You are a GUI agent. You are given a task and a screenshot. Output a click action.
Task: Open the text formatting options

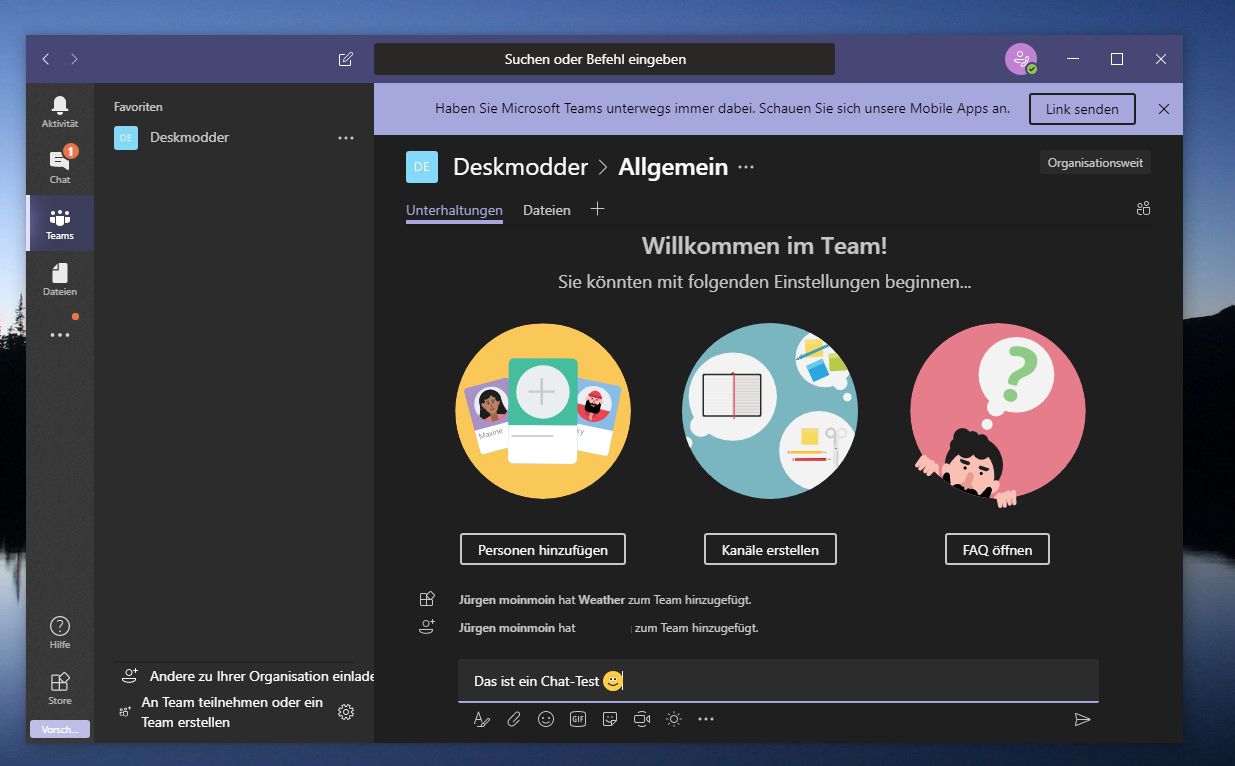pos(482,719)
